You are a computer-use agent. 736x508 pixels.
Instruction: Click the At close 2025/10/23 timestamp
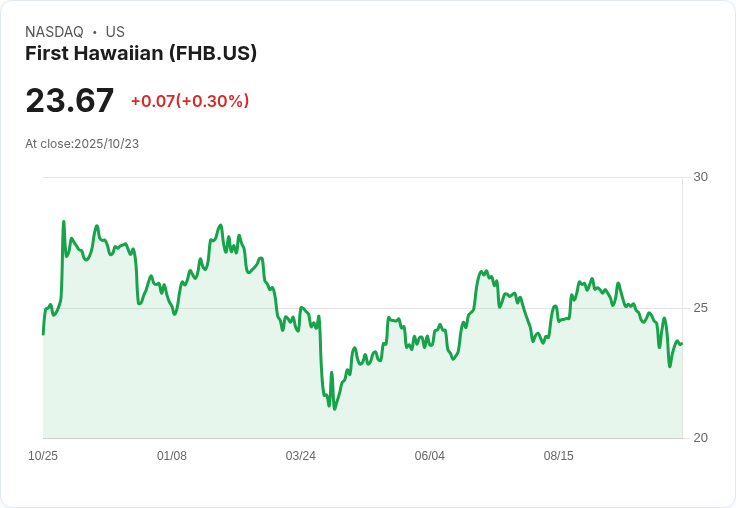coord(82,144)
